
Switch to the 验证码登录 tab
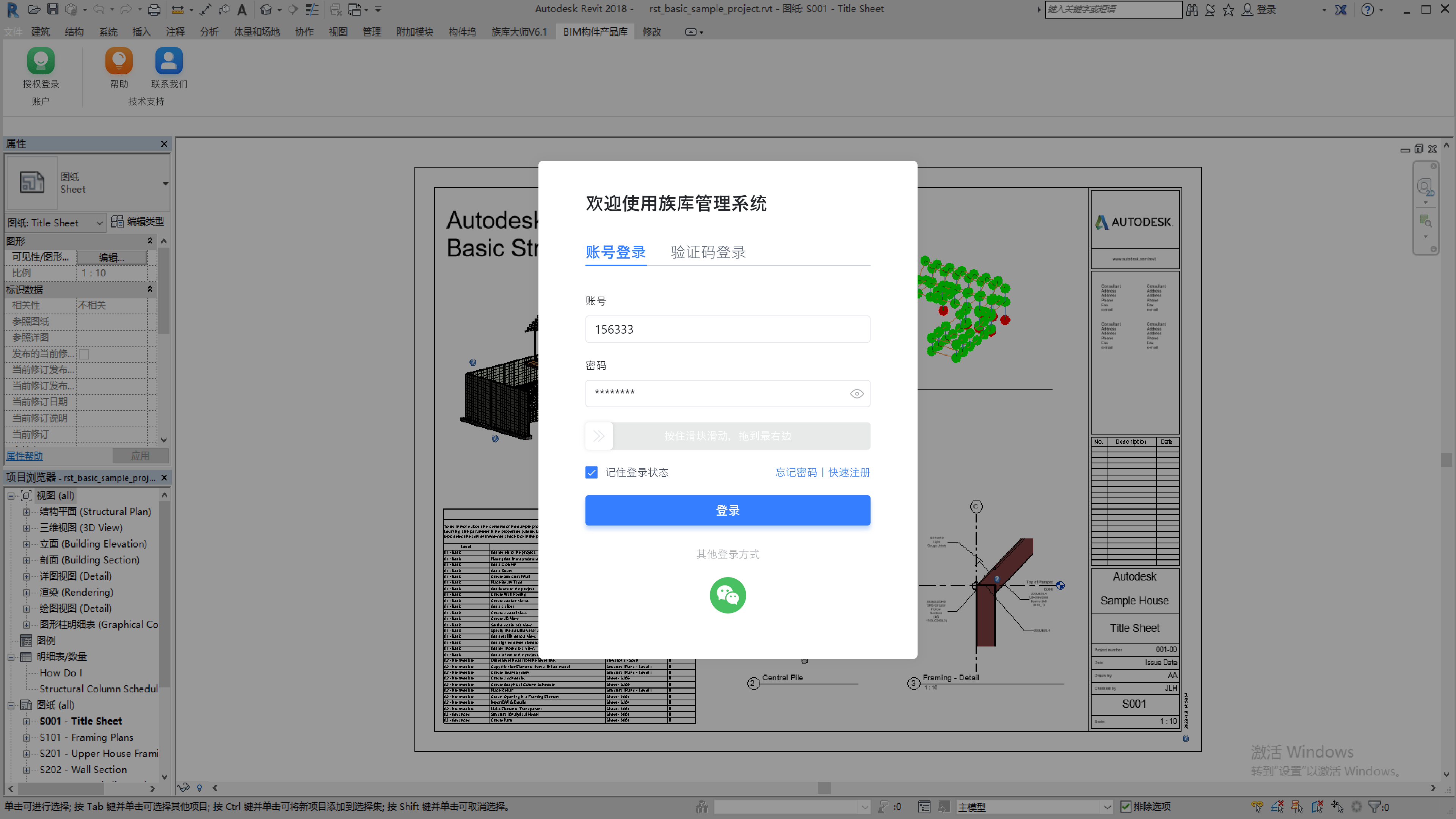(x=708, y=252)
